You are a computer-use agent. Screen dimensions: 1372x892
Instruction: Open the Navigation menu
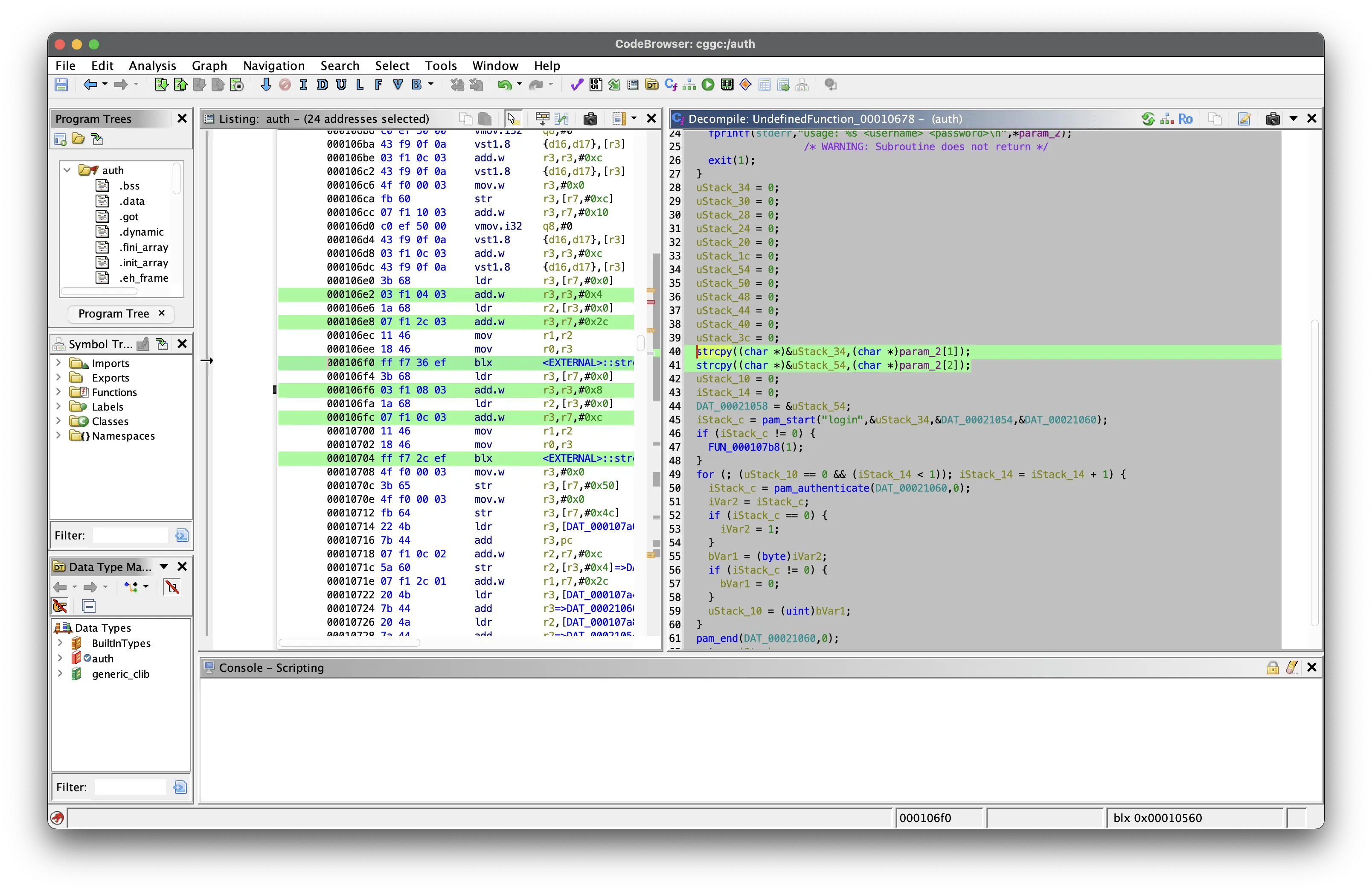click(x=273, y=65)
